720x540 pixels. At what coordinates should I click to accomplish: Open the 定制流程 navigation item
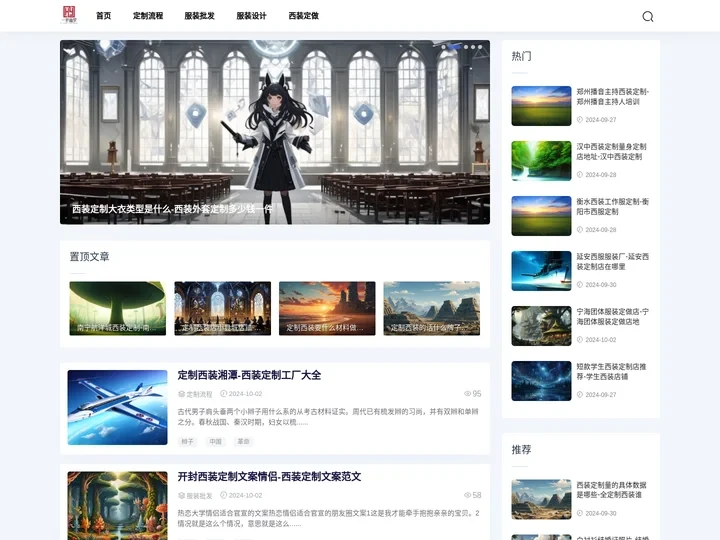pyautogui.click(x=148, y=16)
